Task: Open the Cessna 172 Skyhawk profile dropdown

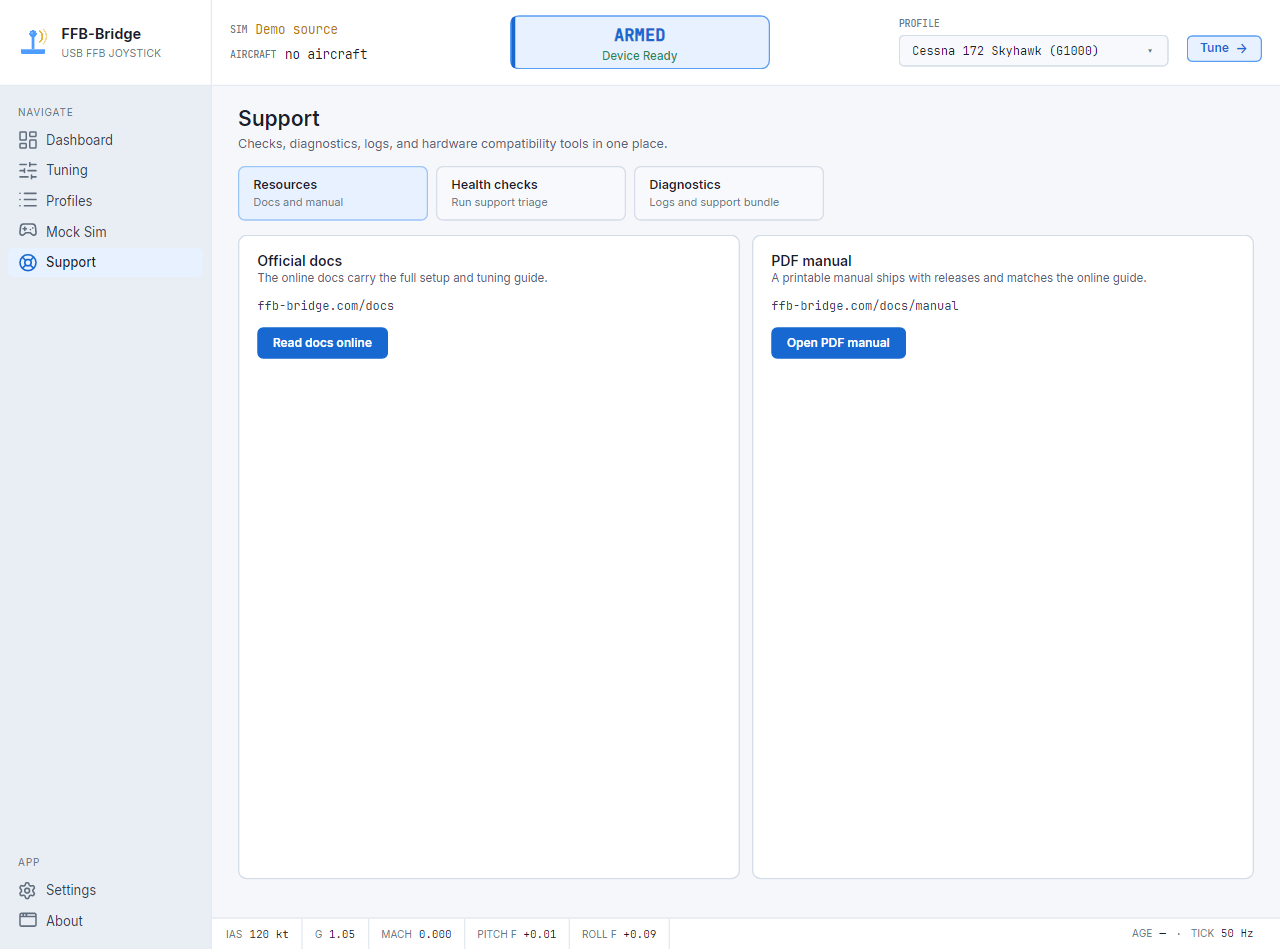Action: coord(1034,51)
